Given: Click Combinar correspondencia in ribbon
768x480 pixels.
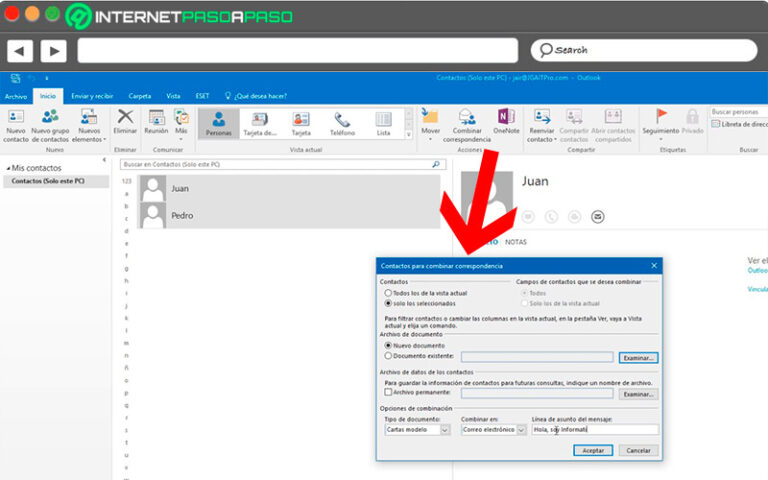Looking at the screenshot, I should click(x=467, y=126).
